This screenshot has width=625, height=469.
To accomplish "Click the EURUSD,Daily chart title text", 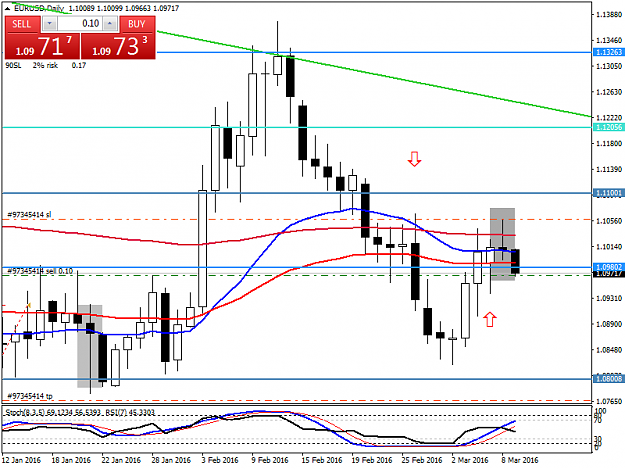I will (39, 8).
